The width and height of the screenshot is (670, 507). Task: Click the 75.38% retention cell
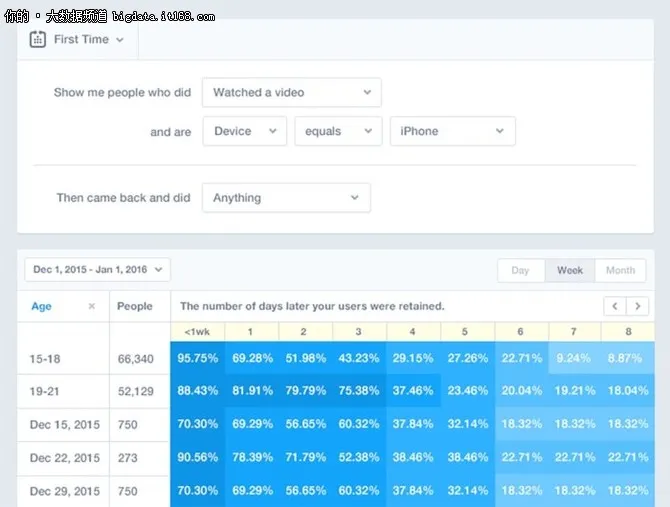359,390
